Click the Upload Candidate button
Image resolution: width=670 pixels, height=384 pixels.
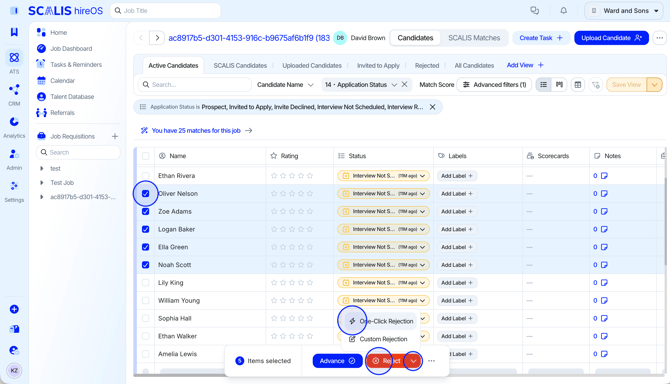[x=611, y=38]
